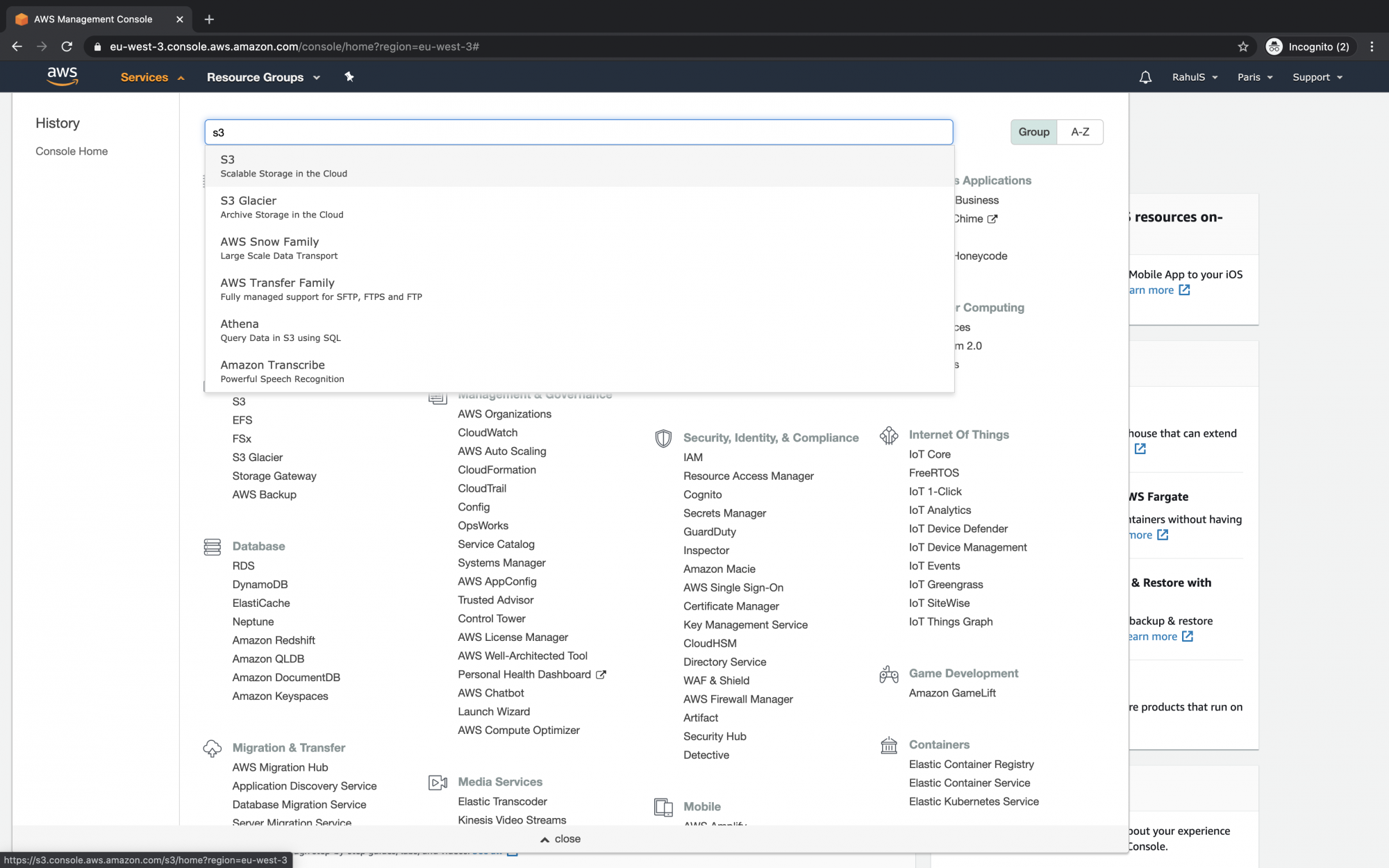Click the Media Services icon
The width and height of the screenshot is (1389, 868).
438,782
